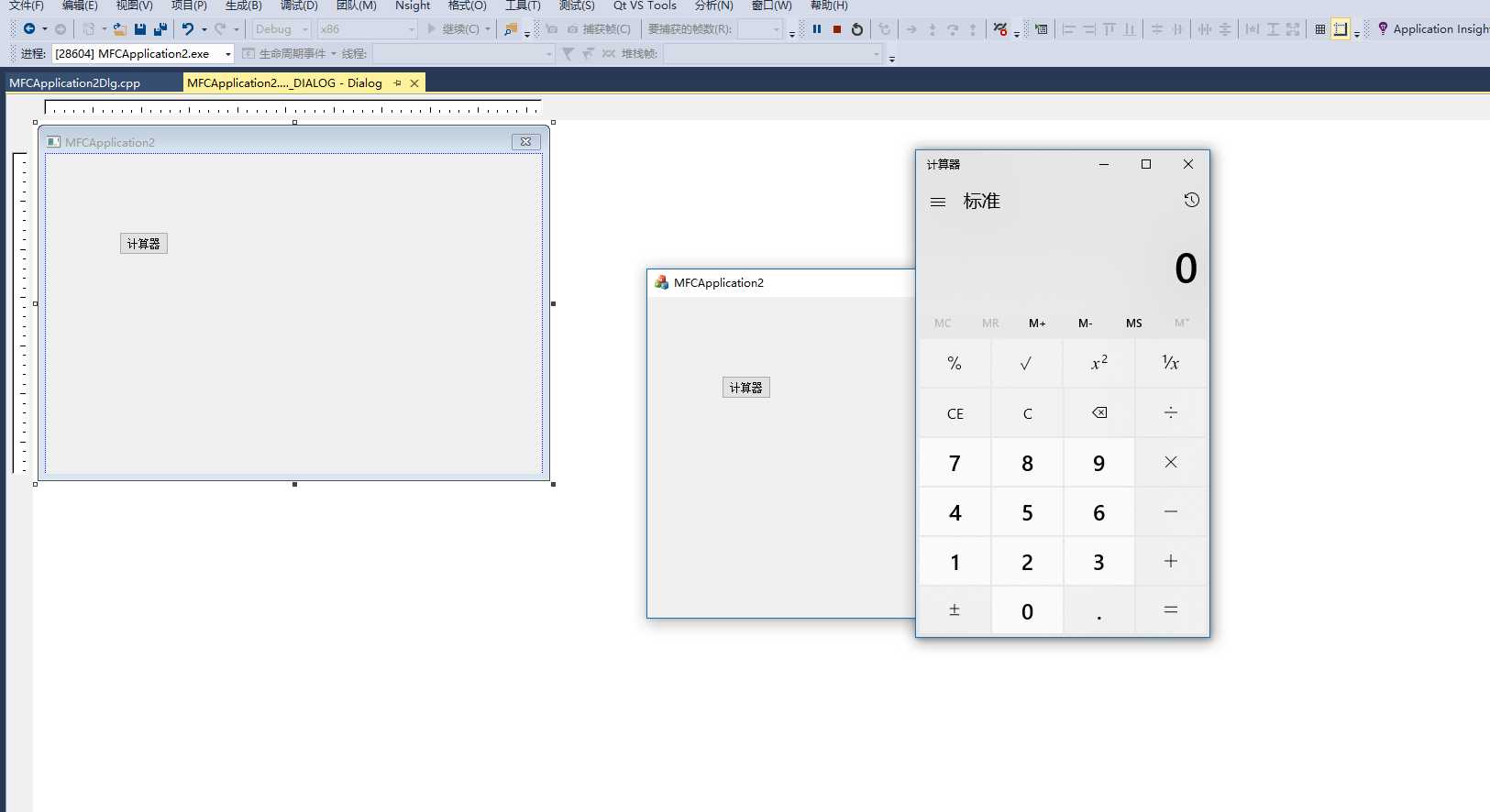The image size is (1490, 812).
Task: Open the Nsight menu
Action: 413,5
